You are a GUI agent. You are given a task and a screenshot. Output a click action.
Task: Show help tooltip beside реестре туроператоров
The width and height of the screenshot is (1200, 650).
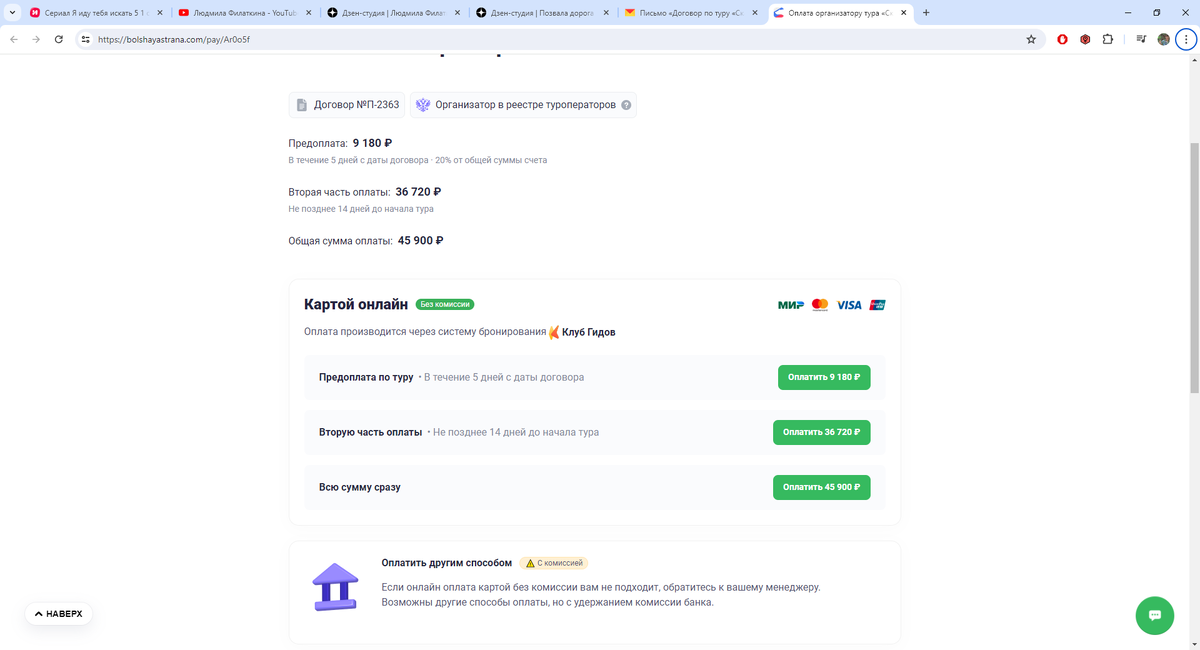click(626, 105)
